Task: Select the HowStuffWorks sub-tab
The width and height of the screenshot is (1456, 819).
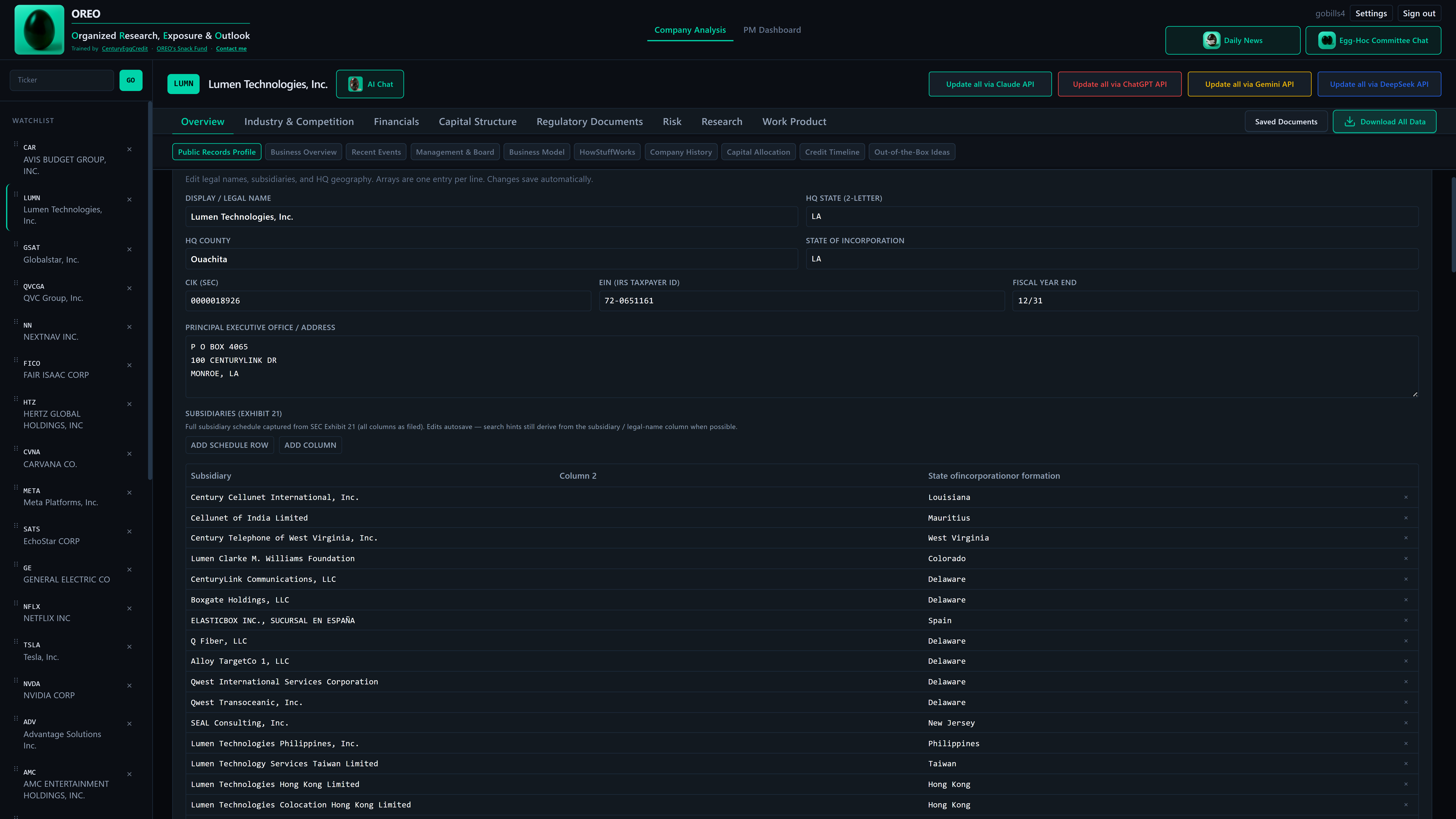Action: point(607,152)
